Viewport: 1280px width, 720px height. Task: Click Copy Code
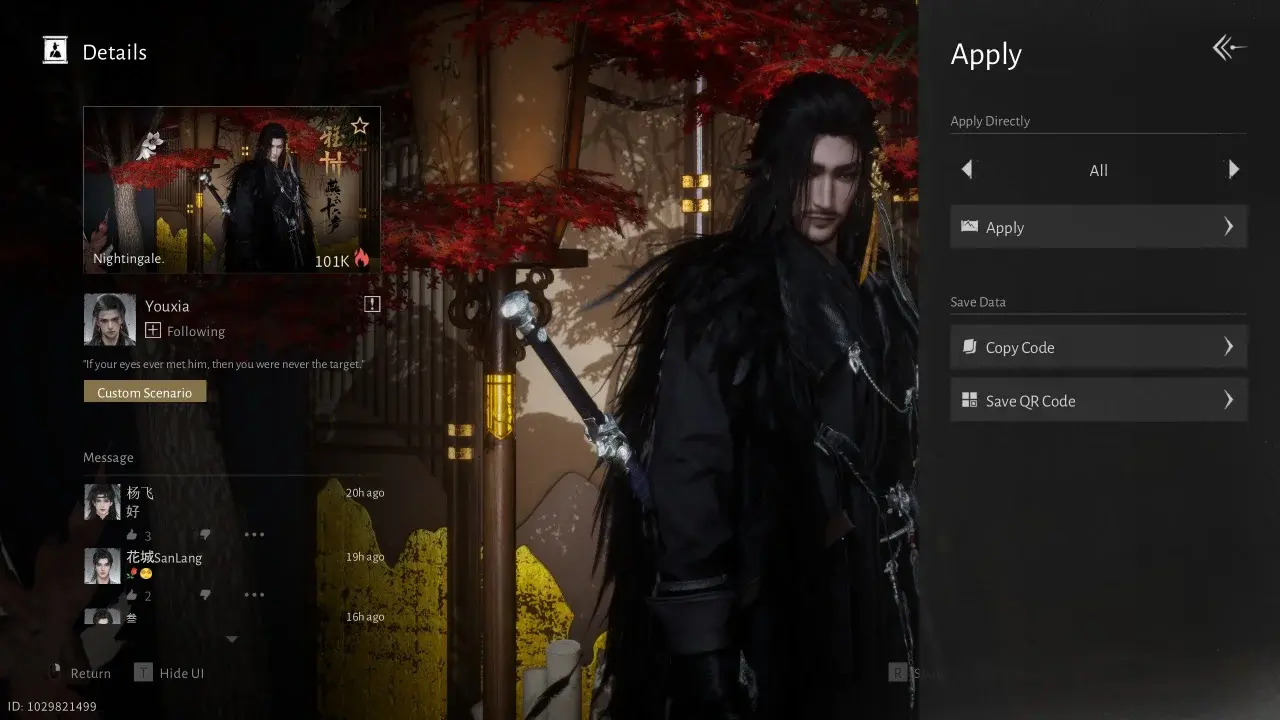(1098, 347)
